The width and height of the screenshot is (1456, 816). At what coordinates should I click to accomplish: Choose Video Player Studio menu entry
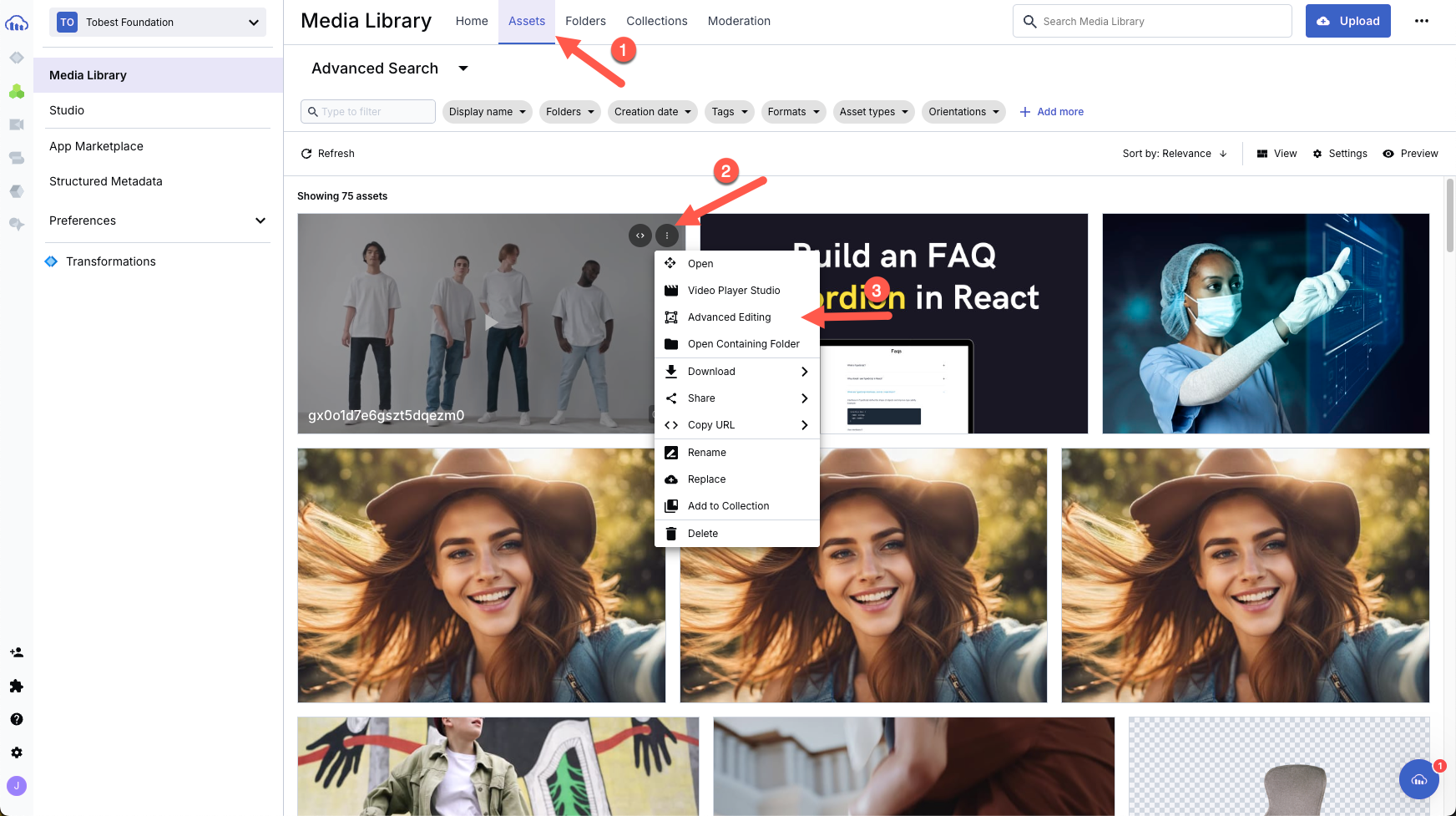coord(737,291)
